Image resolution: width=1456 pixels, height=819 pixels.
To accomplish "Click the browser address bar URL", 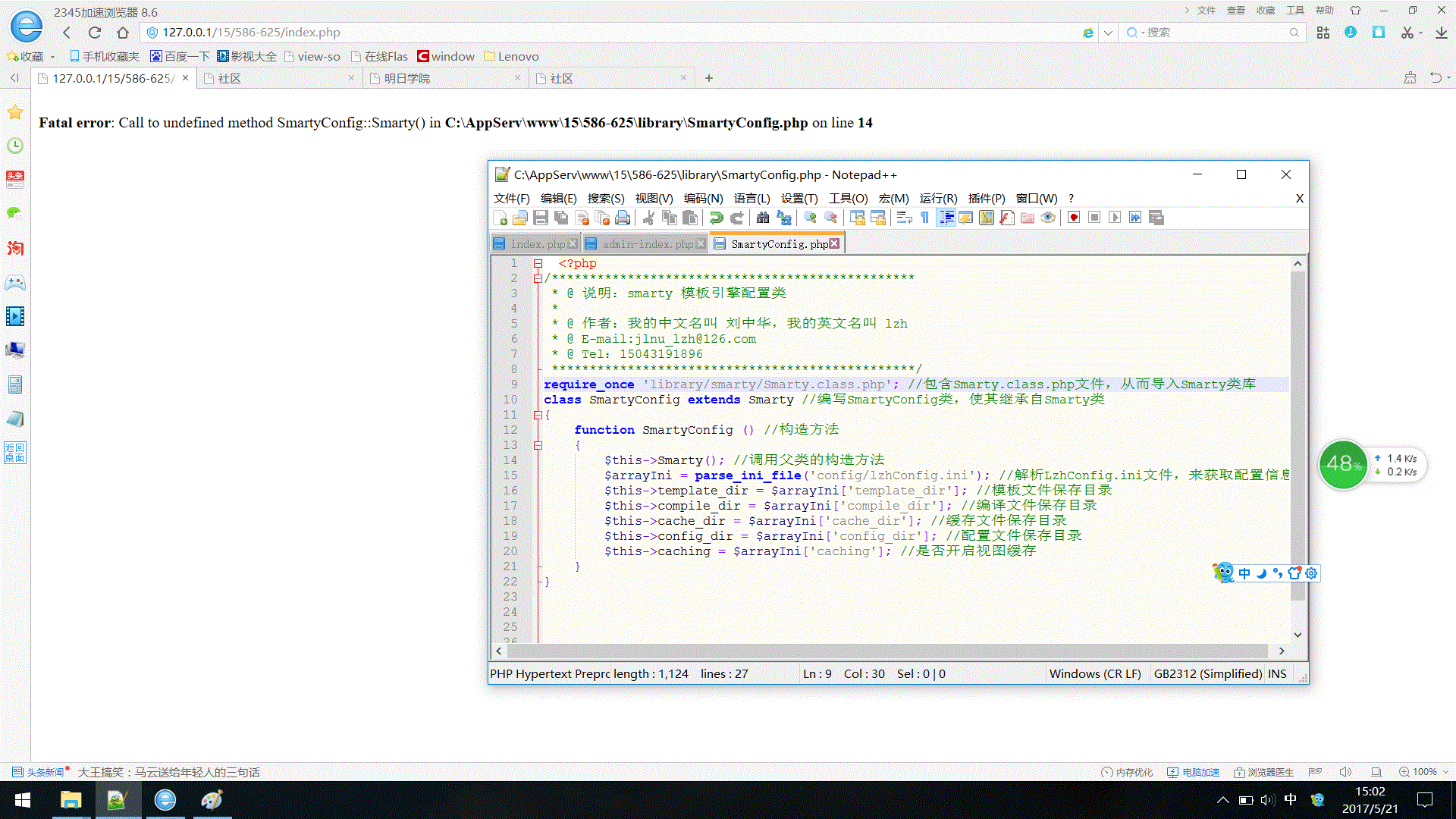I will pyautogui.click(x=251, y=33).
